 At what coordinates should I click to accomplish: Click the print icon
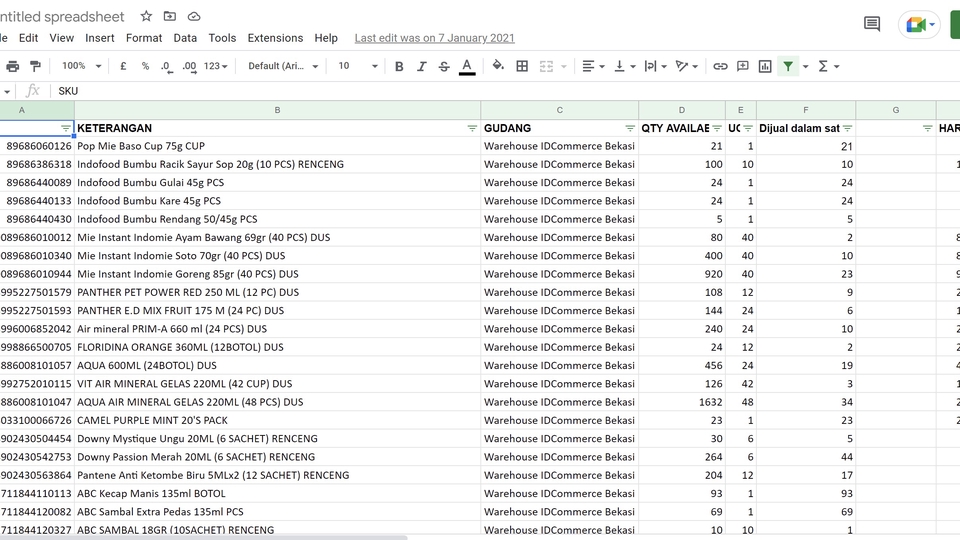12,66
